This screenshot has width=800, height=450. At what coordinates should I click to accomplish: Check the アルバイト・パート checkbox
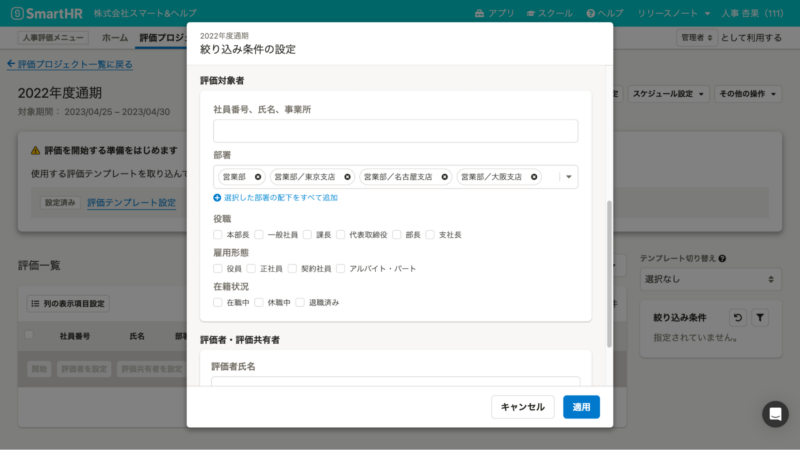pos(341,269)
